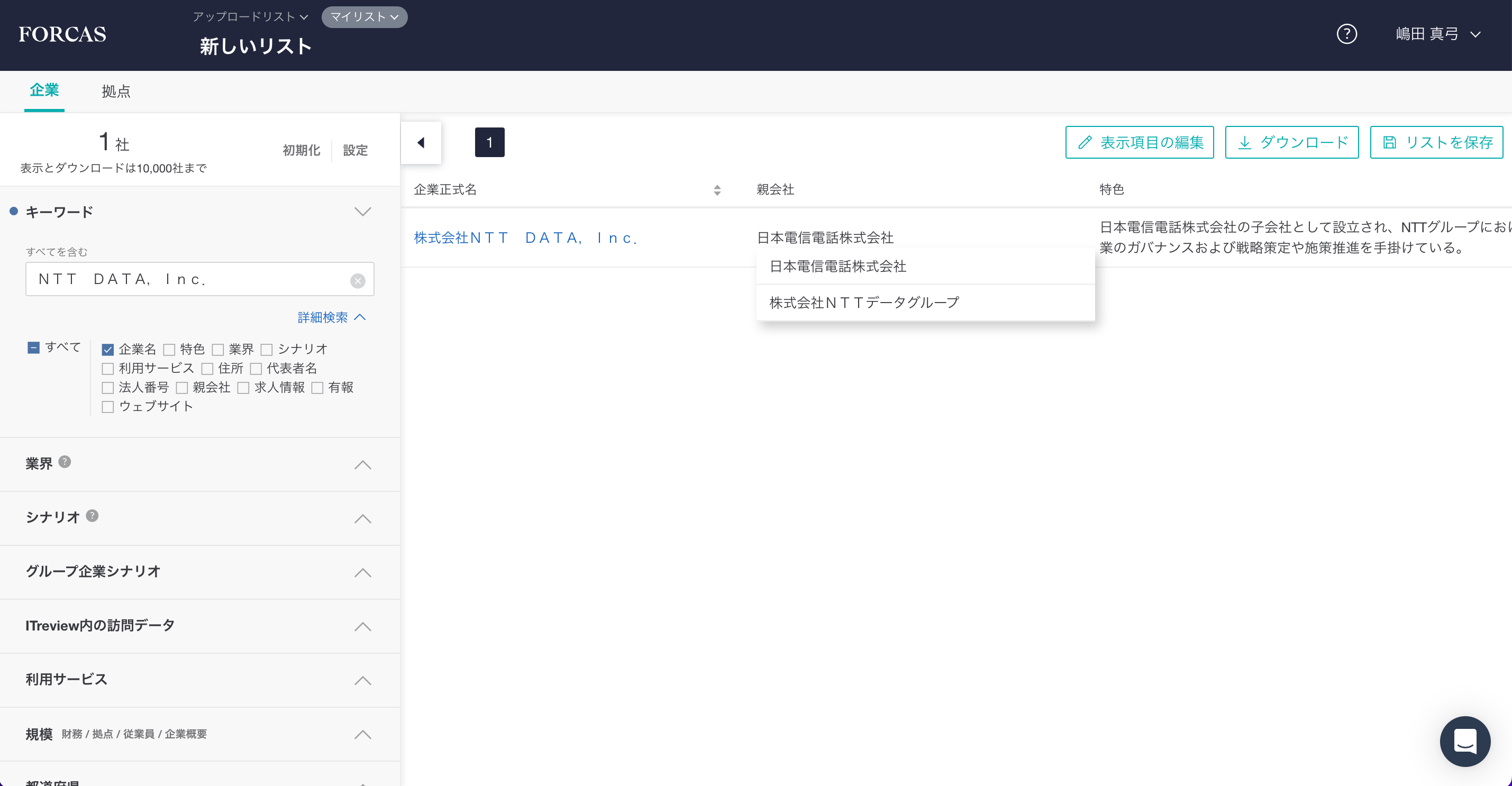Collapse the filter panel with the arrow

[421, 143]
